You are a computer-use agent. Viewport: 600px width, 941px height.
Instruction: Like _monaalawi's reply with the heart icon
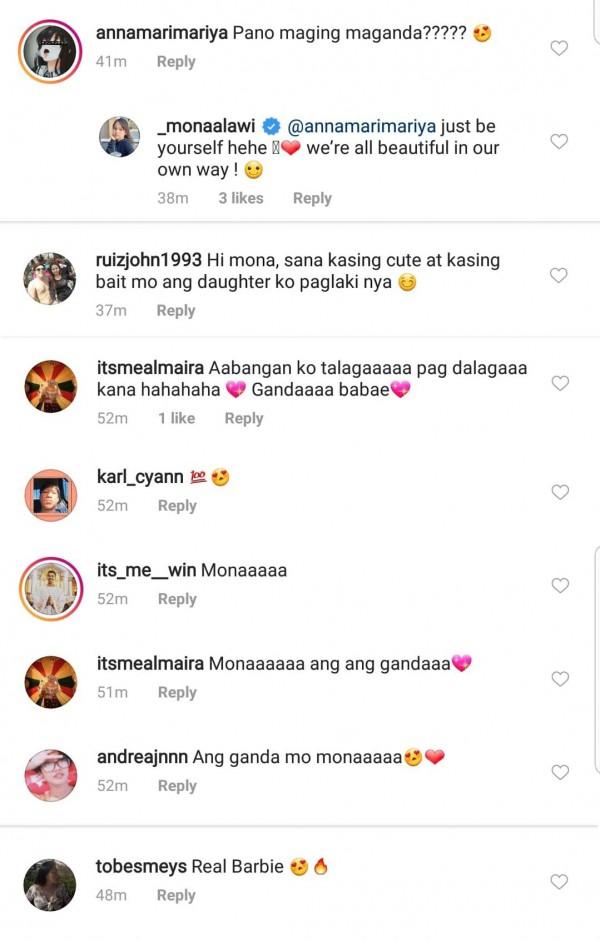tap(559, 142)
